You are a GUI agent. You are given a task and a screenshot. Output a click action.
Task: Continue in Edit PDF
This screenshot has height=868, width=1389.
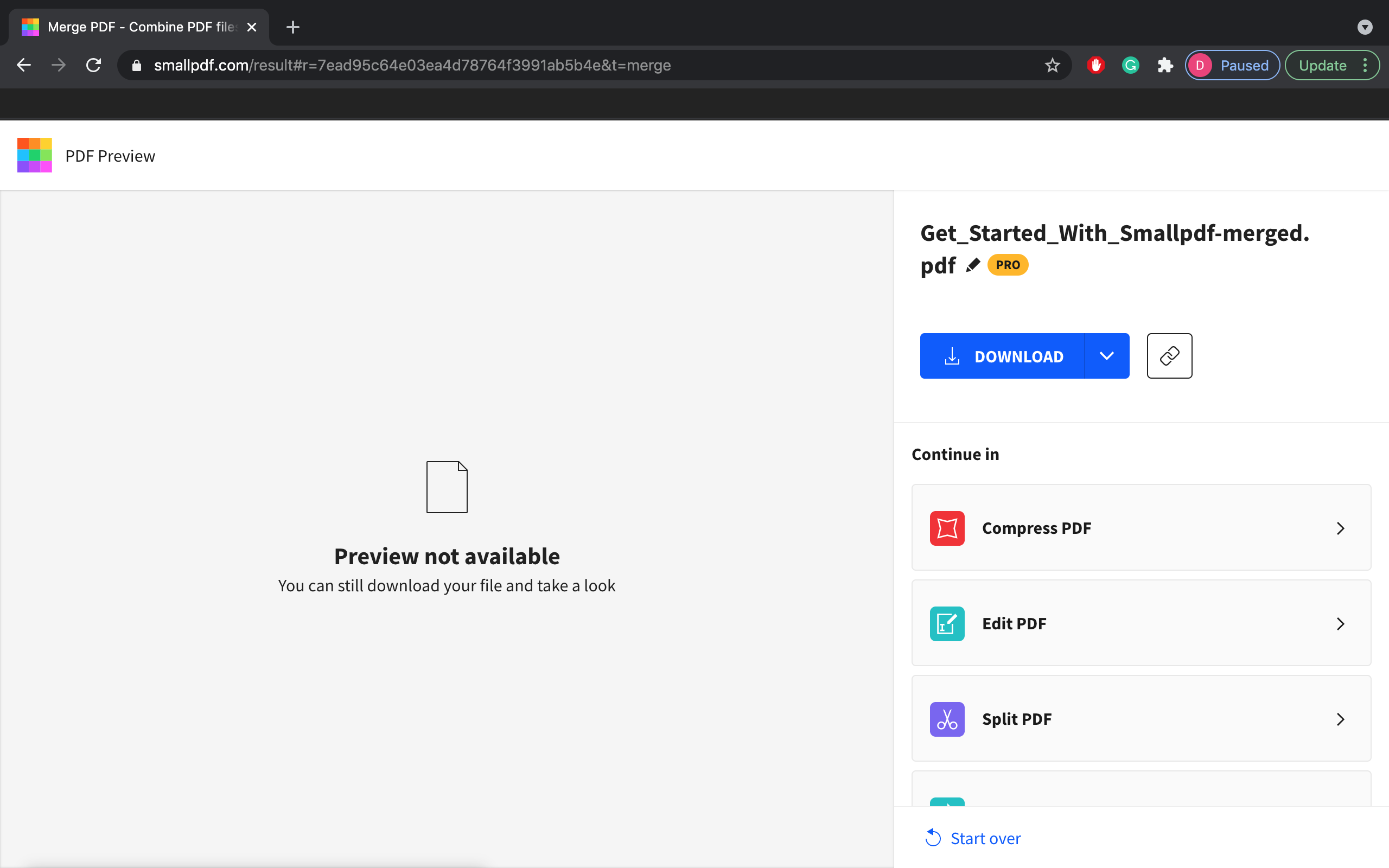(x=1141, y=623)
